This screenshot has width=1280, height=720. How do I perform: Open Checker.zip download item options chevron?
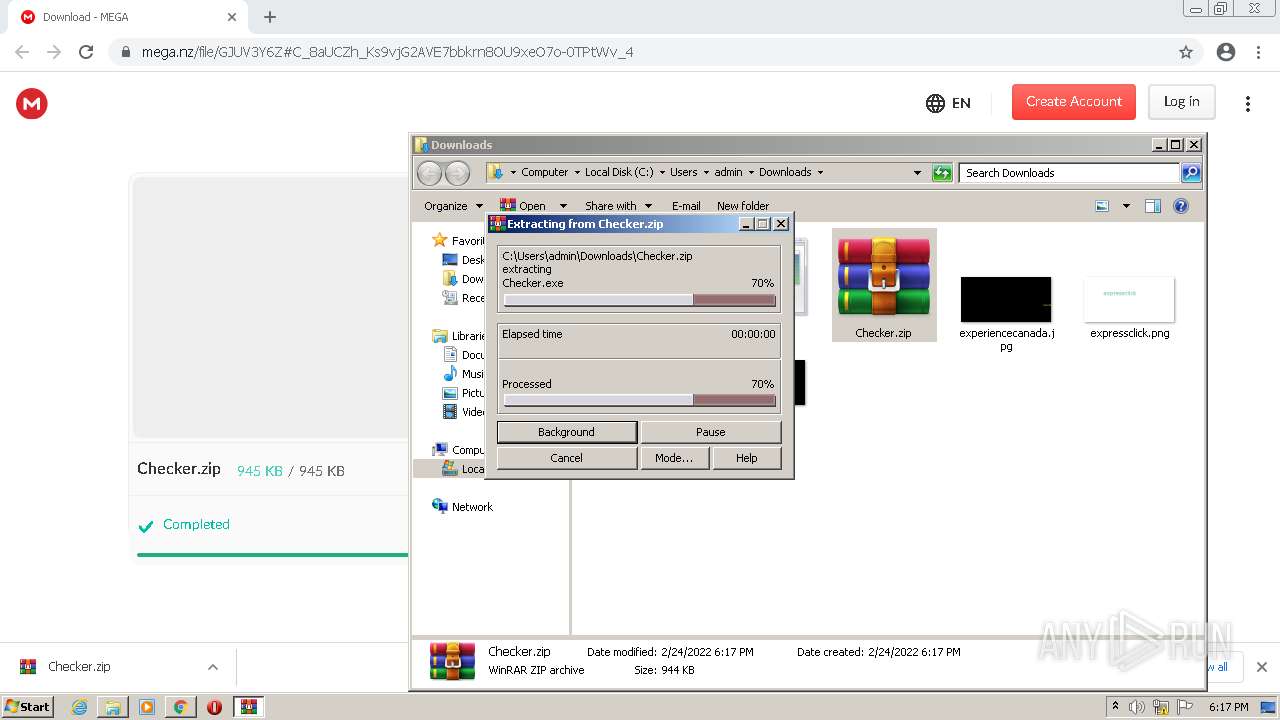tap(212, 667)
